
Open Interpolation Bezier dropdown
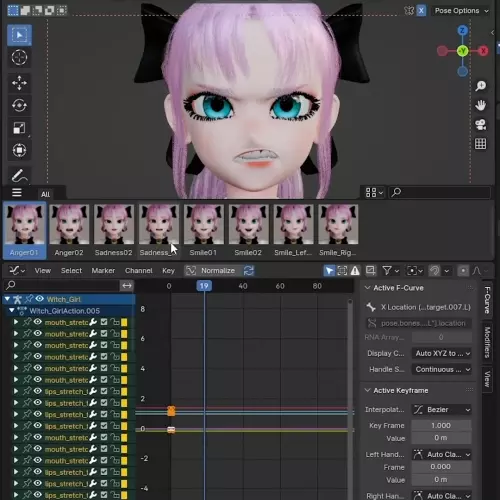(442, 410)
